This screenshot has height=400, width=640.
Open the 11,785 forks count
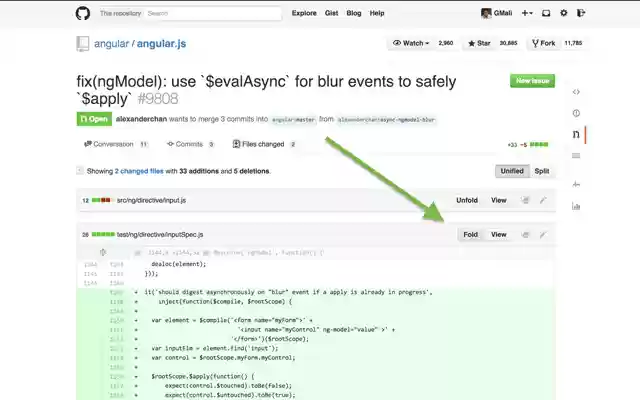click(x=573, y=43)
